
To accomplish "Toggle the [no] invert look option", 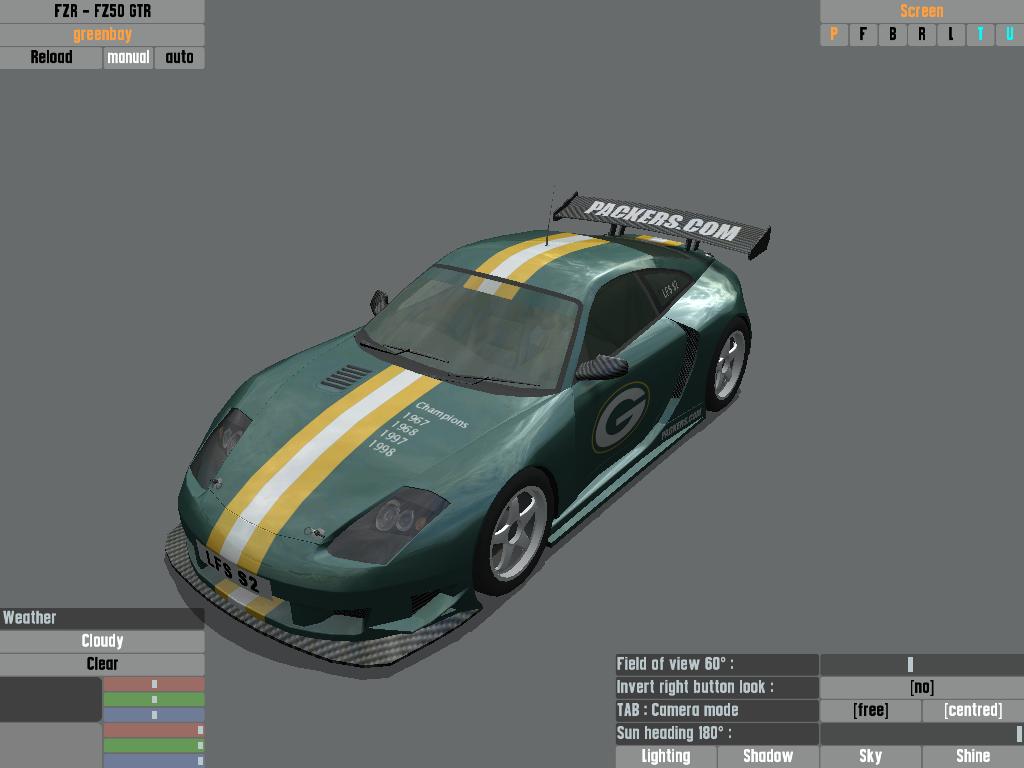I will [922, 688].
